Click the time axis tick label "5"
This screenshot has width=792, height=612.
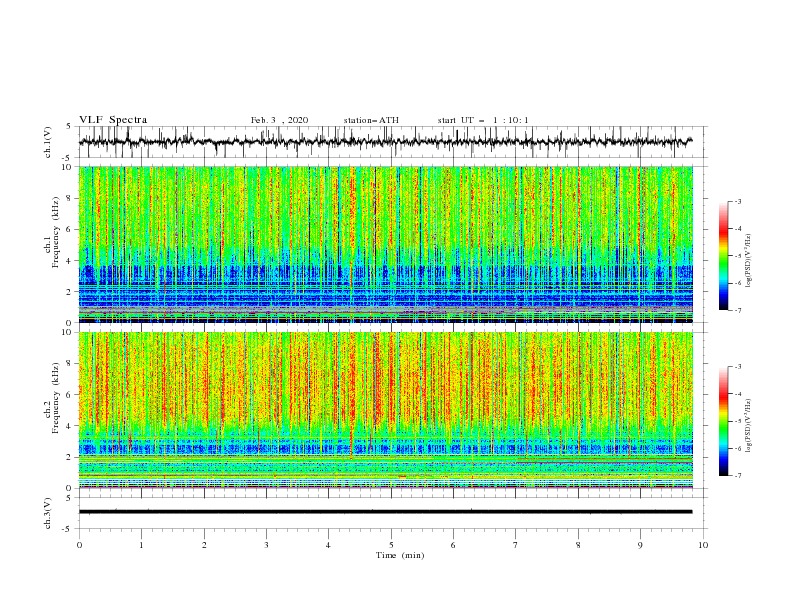coord(391,545)
